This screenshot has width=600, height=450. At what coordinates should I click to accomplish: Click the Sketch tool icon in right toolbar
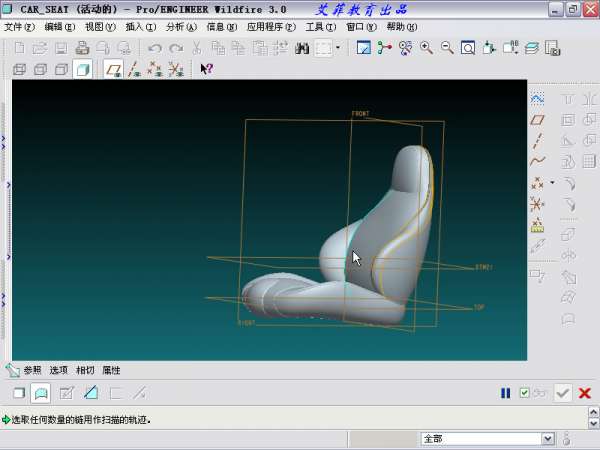pyautogui.click(x=537, y=99)
